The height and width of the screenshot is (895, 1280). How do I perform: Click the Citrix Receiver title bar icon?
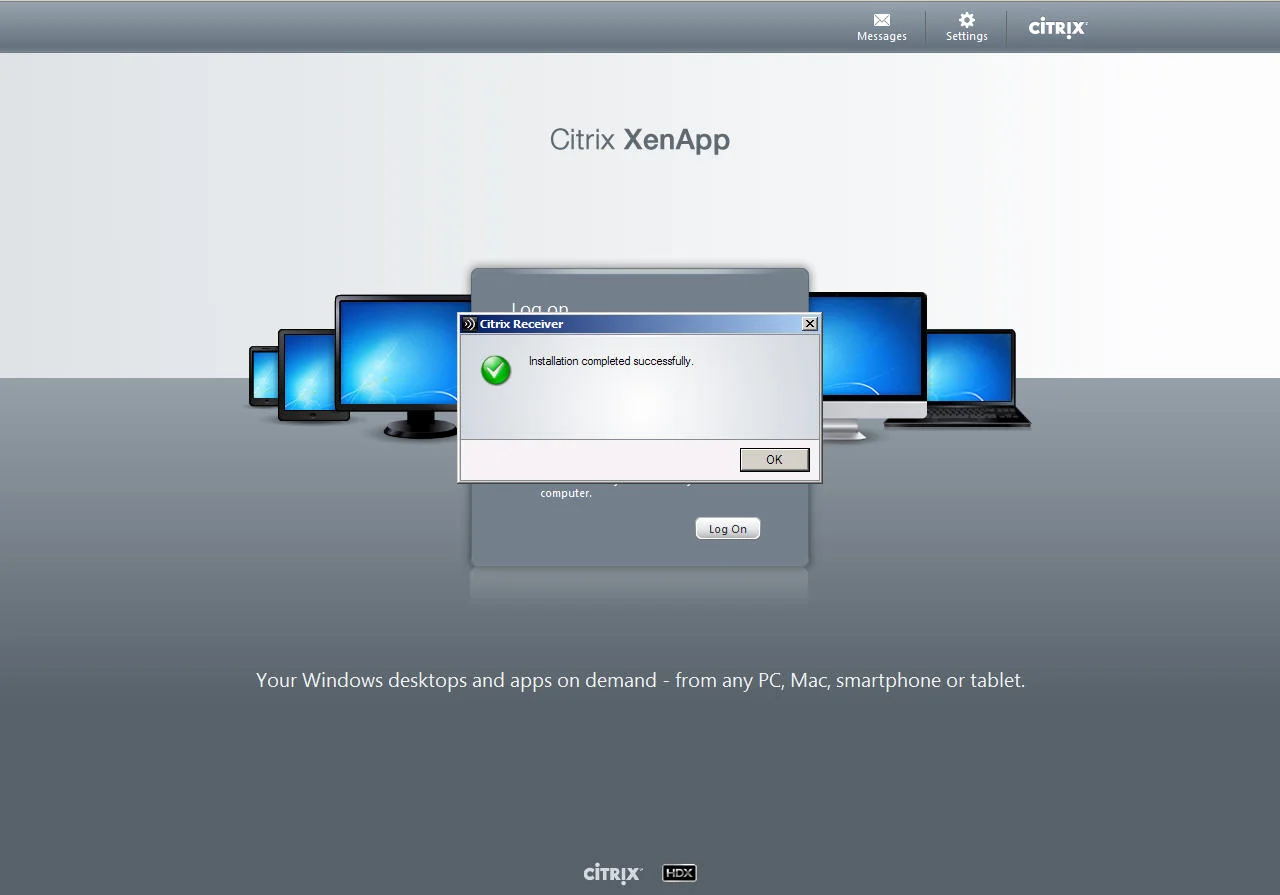(x=469, y=324)
